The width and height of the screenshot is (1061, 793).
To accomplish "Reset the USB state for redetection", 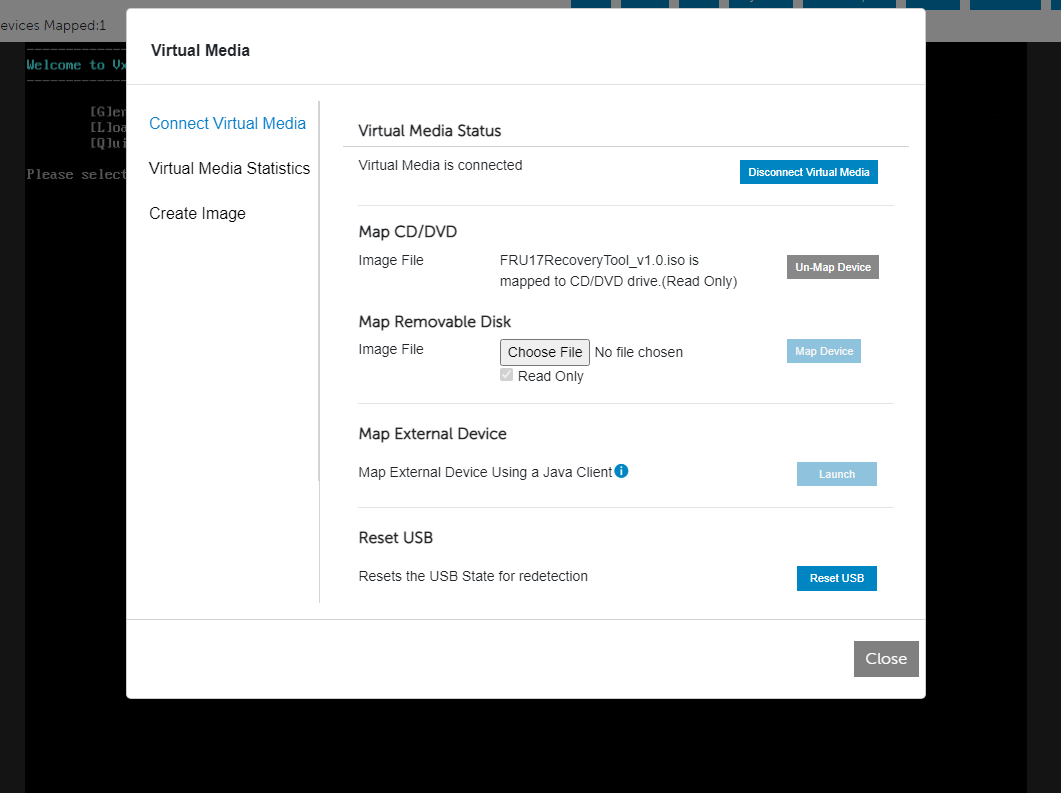I will [836, 578].
